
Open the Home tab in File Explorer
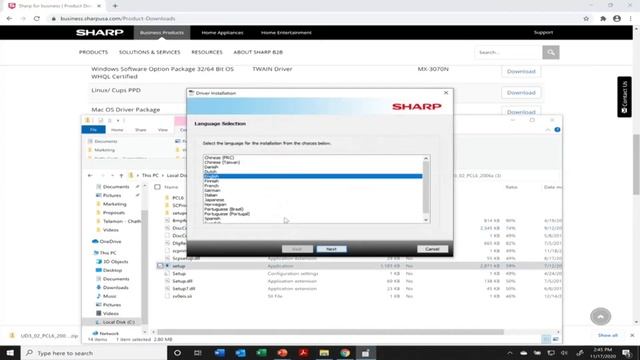[x=117, y=130]
